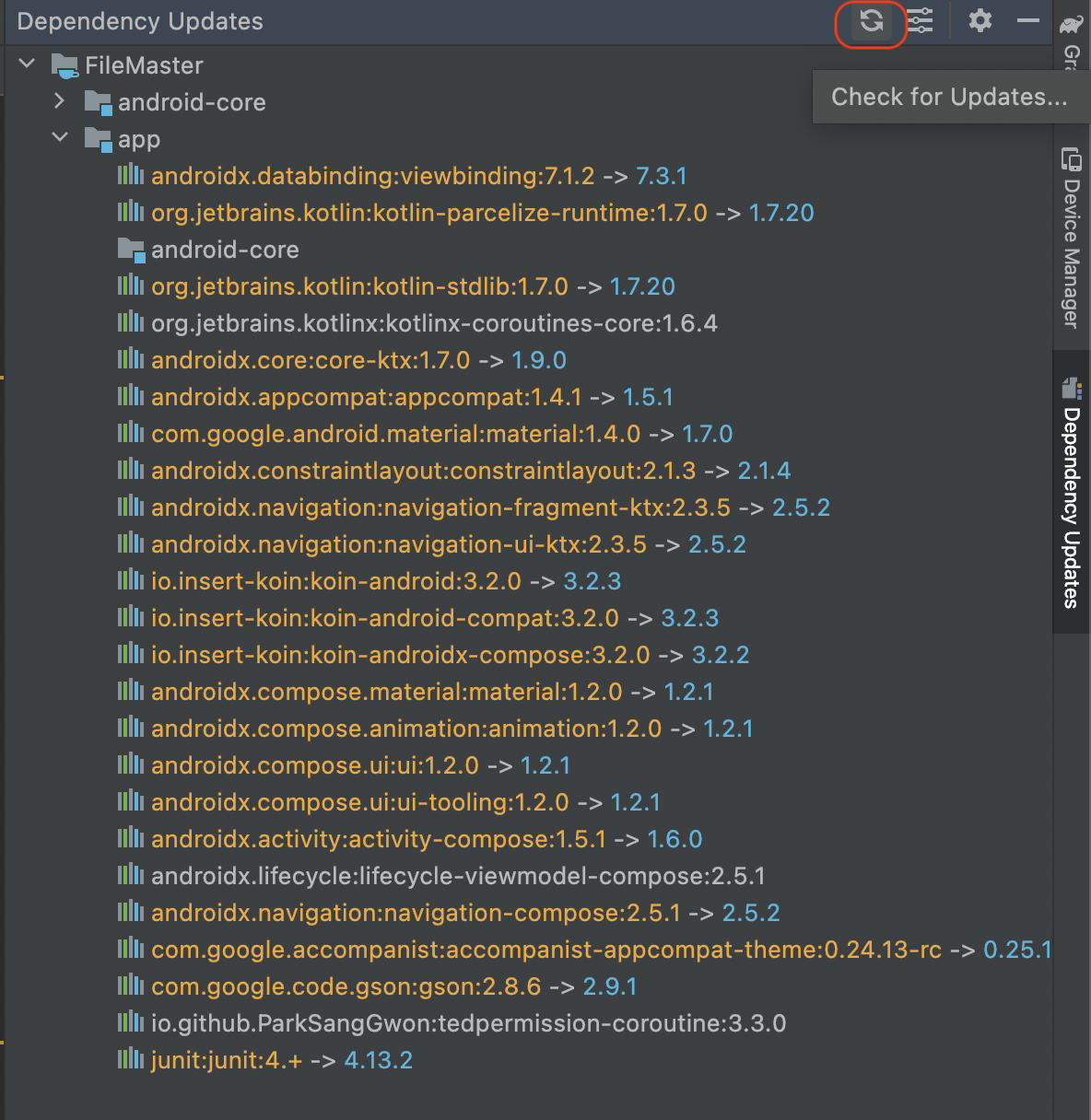Click the library icon next to constraintlayout
Screen dimensions: 1091x1120
tap(131, 470)
